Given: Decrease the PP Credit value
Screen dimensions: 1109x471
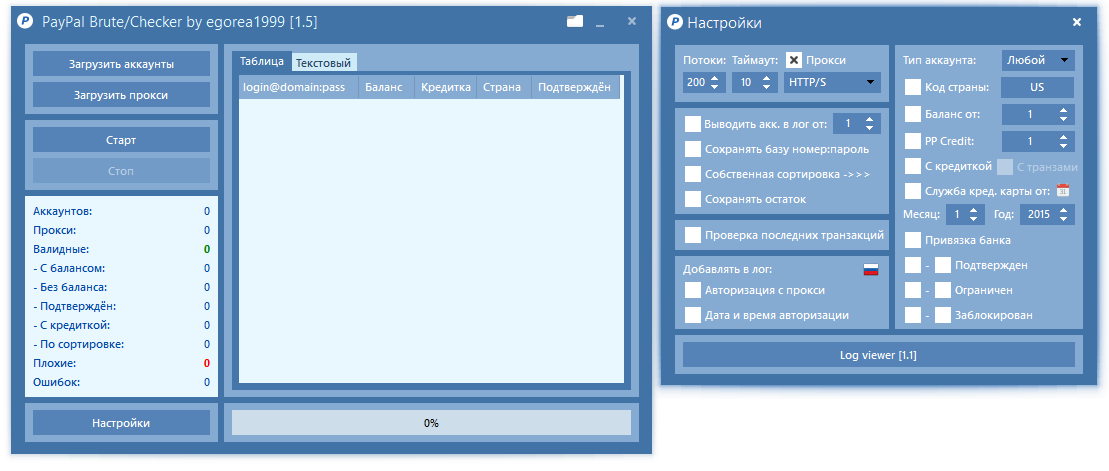Looking at the screenshot, I should point(1063,145).
